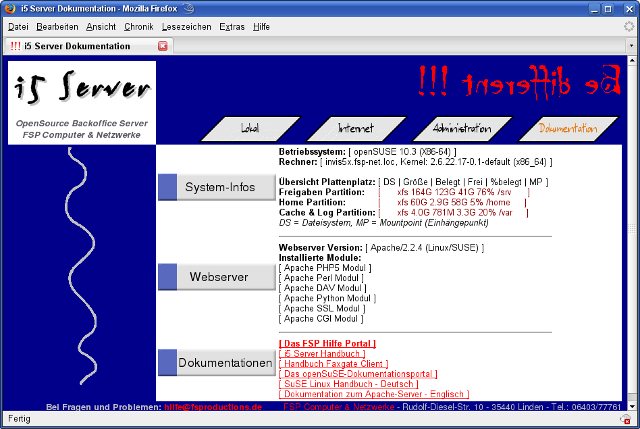Open the tab list dropdown arrow

coord(631,46)
